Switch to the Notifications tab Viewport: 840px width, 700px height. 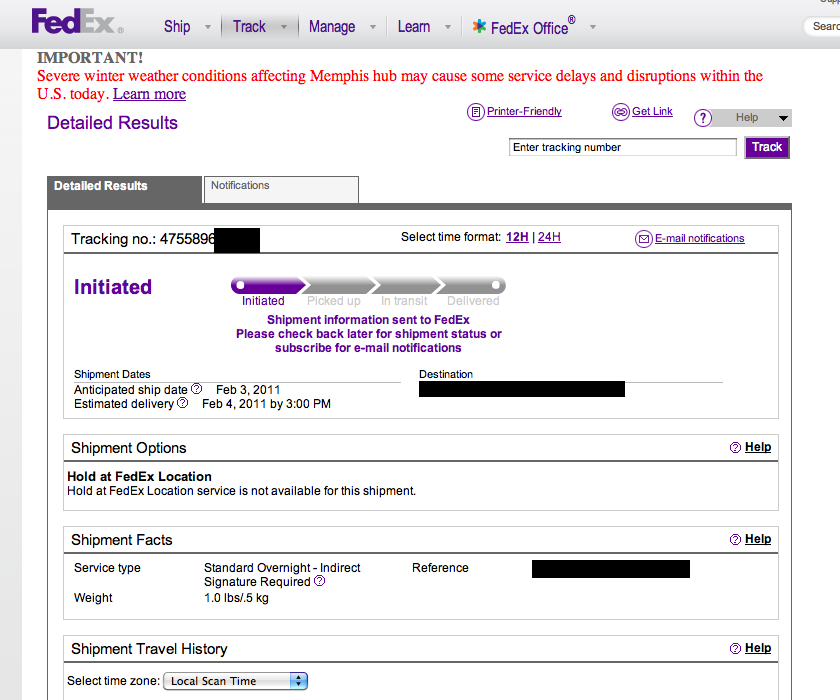tap(281, 189)
